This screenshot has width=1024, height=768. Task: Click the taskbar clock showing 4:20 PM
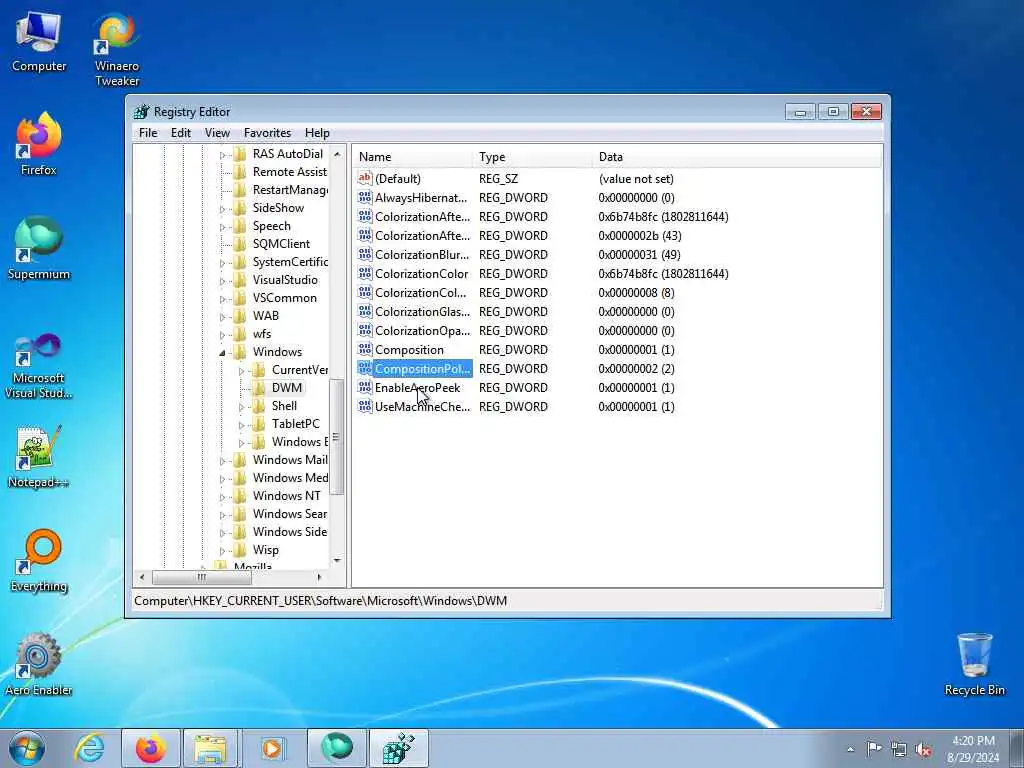tap(973, 749)
